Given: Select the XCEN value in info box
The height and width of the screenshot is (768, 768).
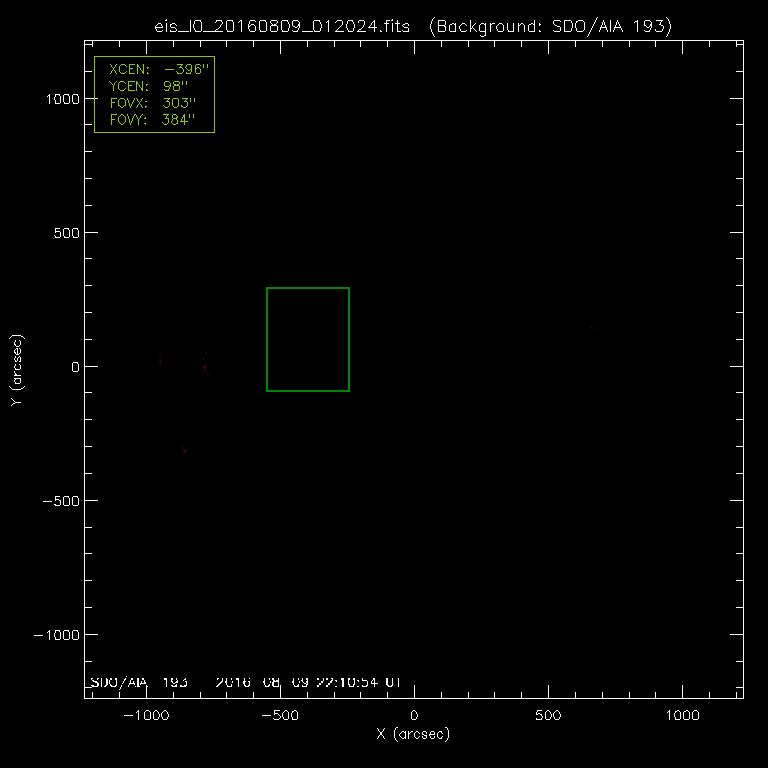Looking at the screenshot, I should pyautogui.click(x=188, y=71).
